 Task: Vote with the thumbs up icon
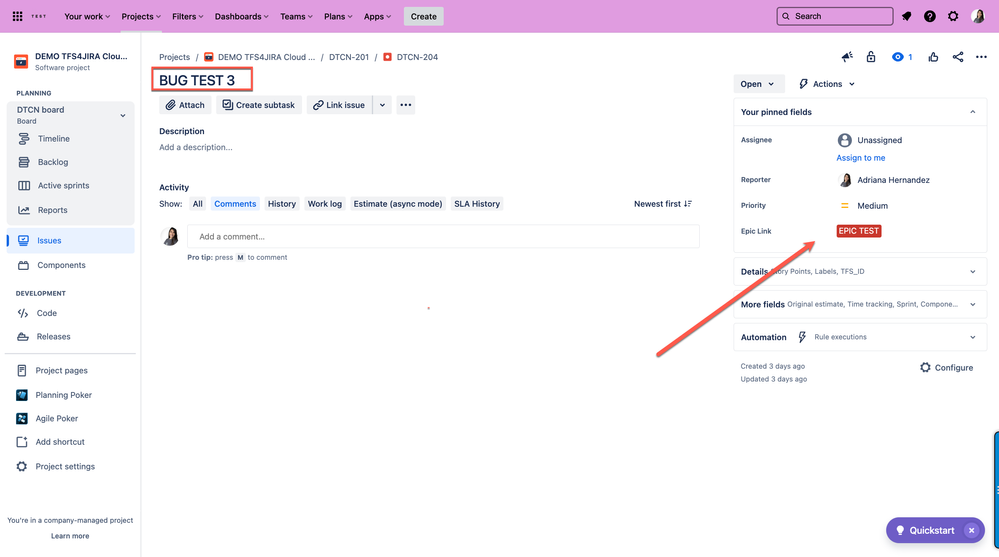(933, 57)
